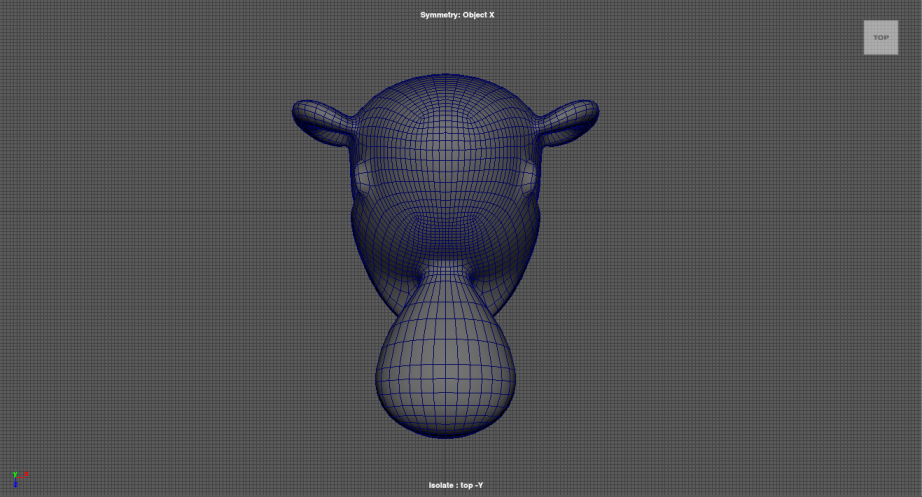Click the top center of the head

pos(444,85)
